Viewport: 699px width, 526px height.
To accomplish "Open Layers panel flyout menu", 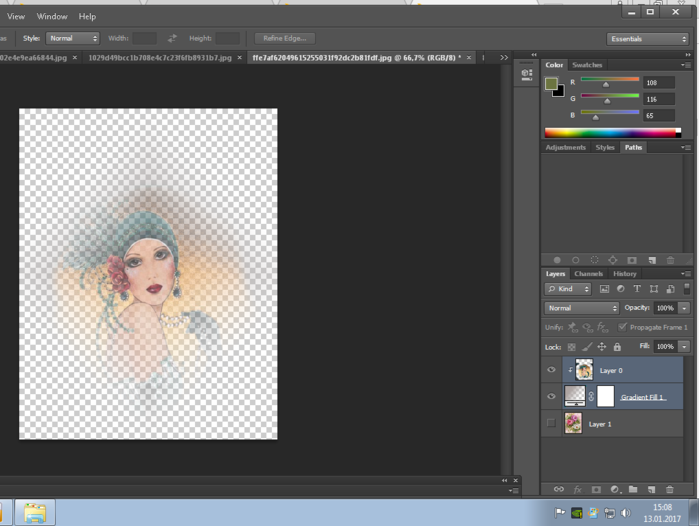I will pos(686,274).
